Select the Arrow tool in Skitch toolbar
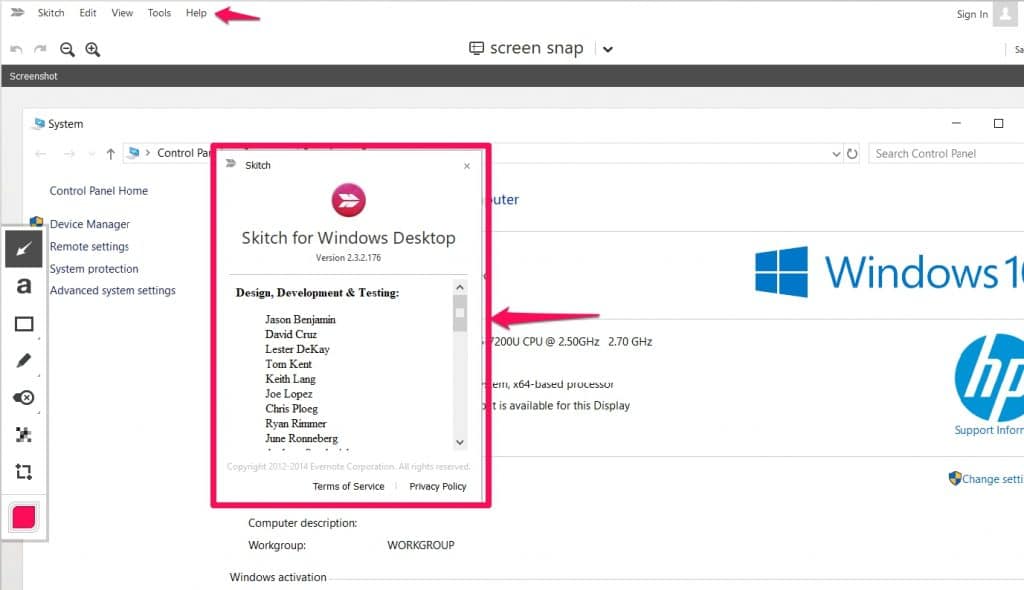The image size is (1024, 590). coord(24,248)
